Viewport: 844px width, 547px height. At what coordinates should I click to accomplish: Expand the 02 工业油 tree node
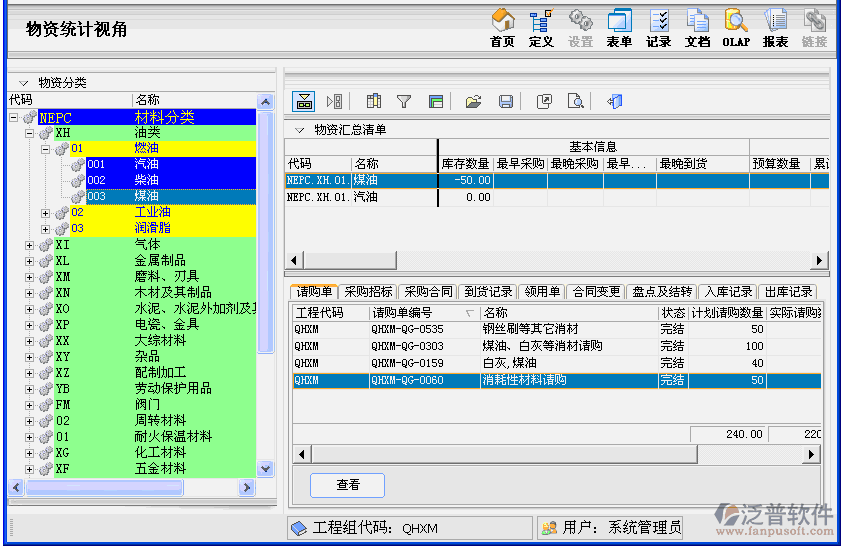(x=46, y=213)
